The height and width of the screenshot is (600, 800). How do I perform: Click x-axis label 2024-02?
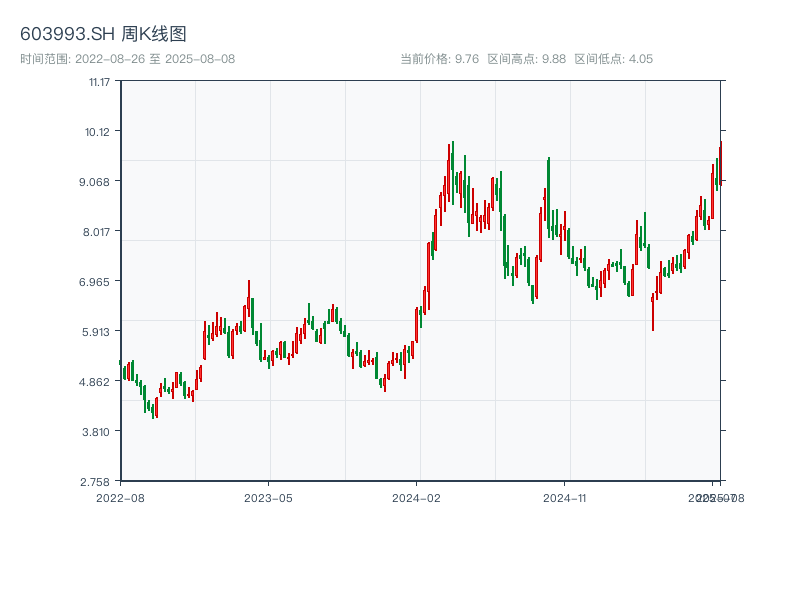[x=416, y=498]
